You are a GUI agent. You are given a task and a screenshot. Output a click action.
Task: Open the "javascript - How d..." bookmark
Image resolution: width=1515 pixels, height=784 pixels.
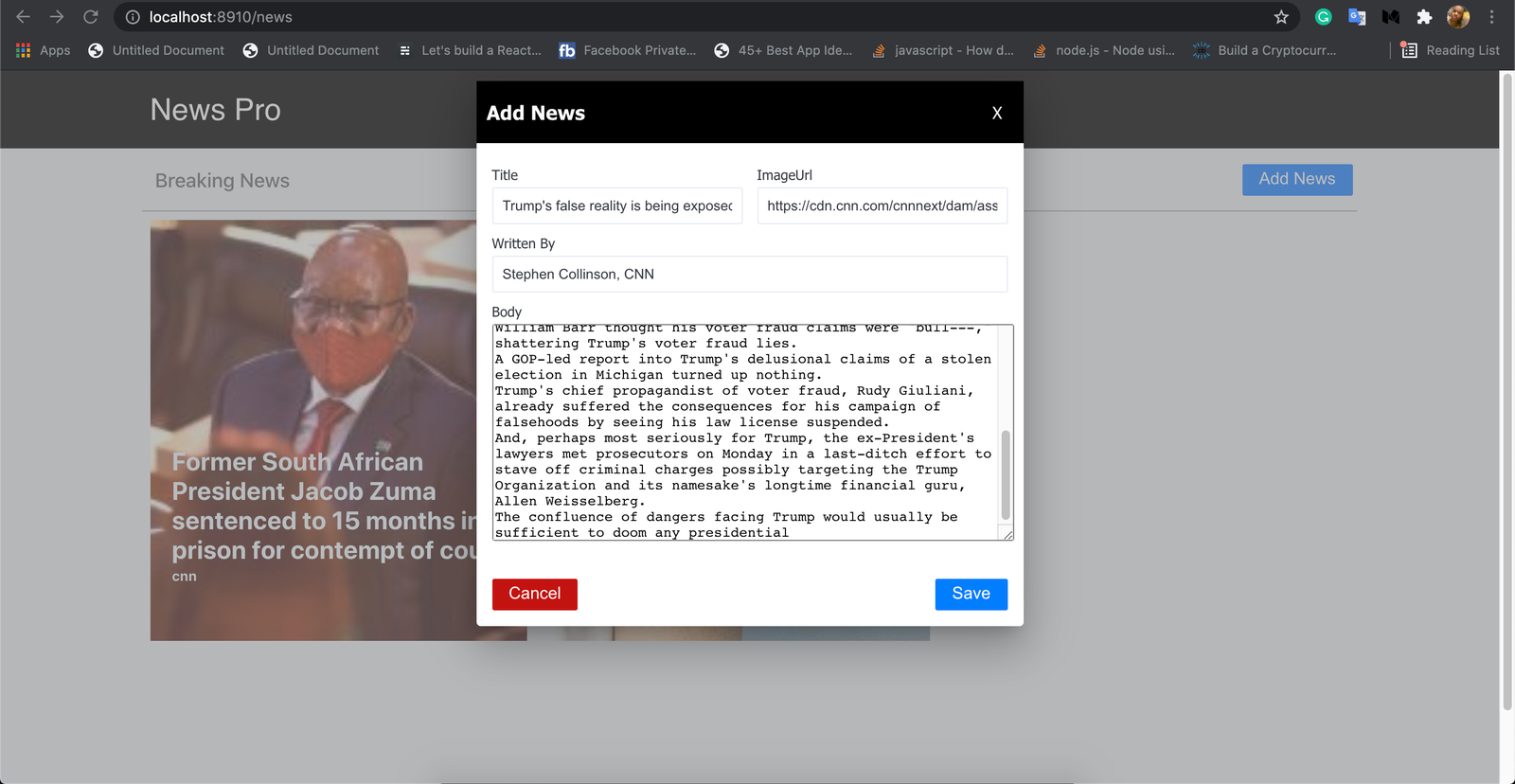pyautogui.click(x=943, y=50)
